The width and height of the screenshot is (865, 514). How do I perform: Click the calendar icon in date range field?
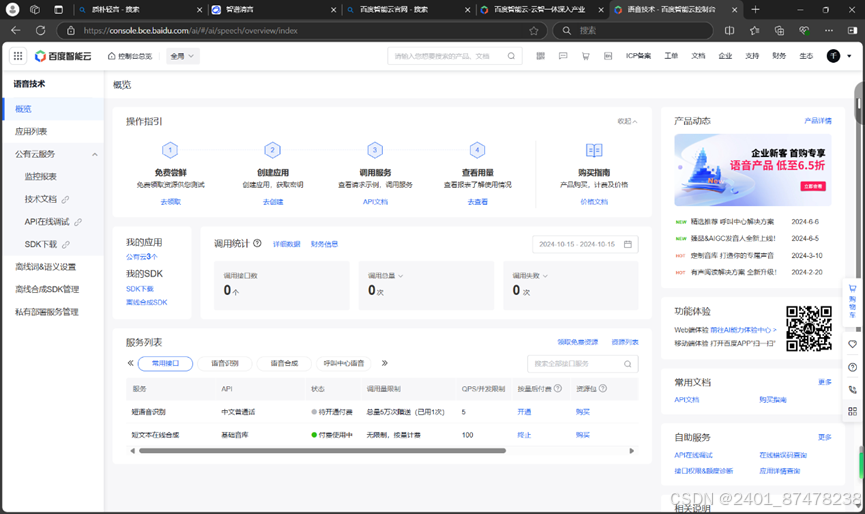(x=628, y=244)
